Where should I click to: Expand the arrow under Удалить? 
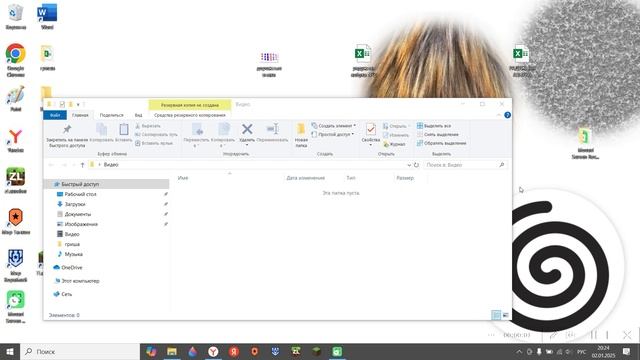247,145
